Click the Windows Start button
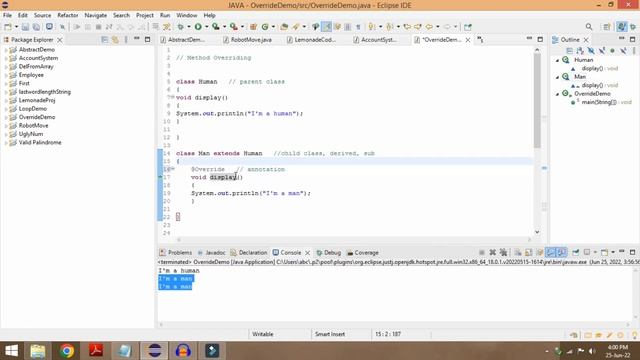The width and height of the screenshot is (640, 360). pos(11,351)
